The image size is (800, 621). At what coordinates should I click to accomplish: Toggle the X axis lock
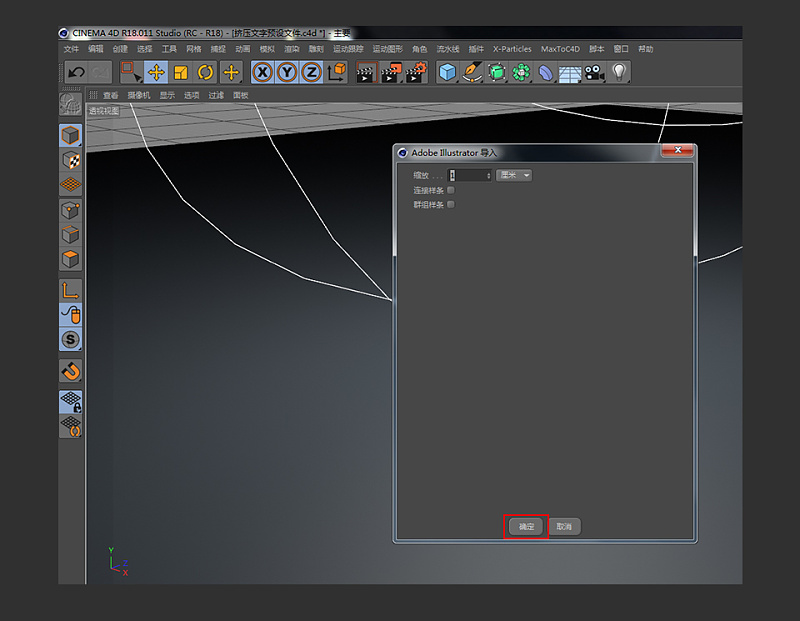coord(262,72)
